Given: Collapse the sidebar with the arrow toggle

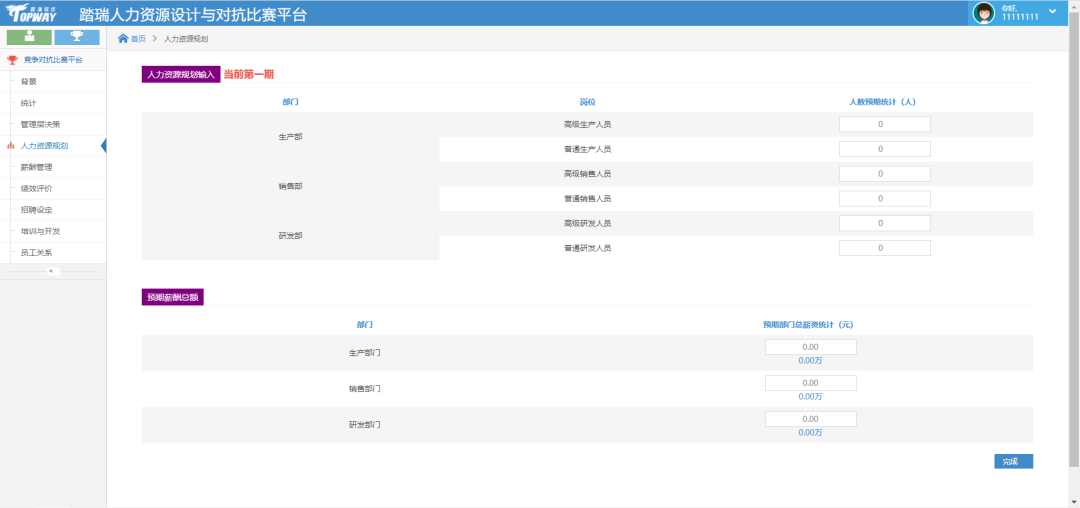Looking at the screenshot, I should [53, 271].
